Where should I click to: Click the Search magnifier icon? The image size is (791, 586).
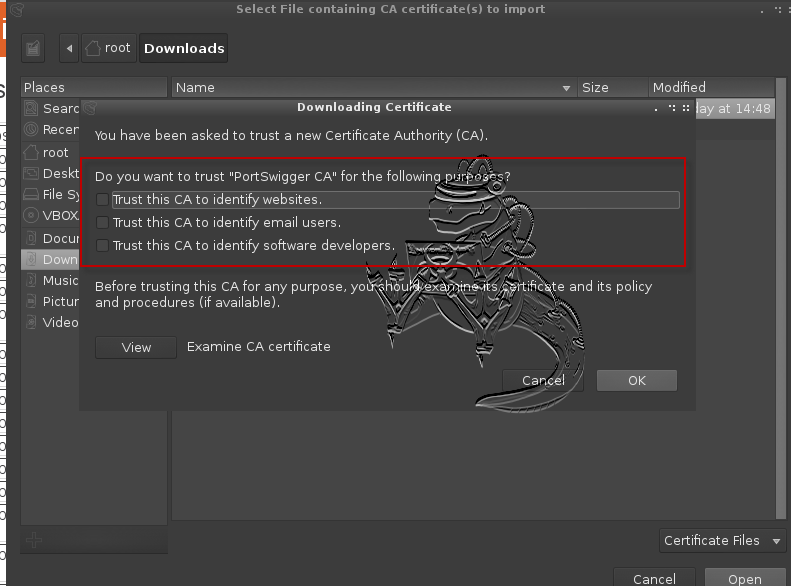point(31,108)
